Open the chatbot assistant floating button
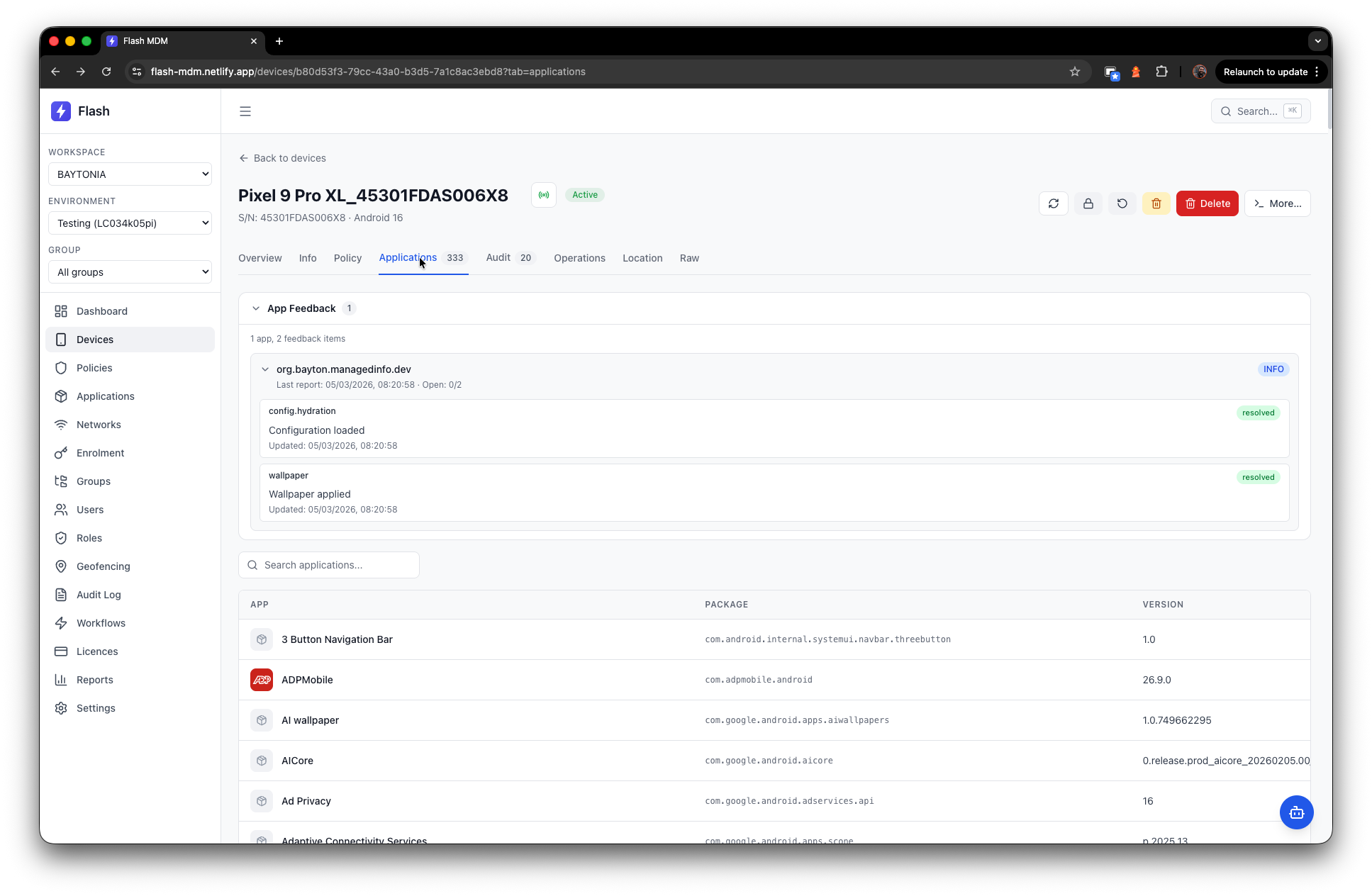Viewport: 1372px width, 896px height. pos(1295,812)
